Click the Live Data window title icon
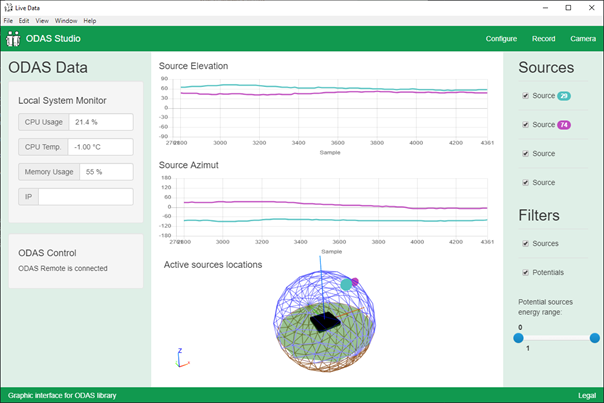604x403 pixels. tap(8, 8)
